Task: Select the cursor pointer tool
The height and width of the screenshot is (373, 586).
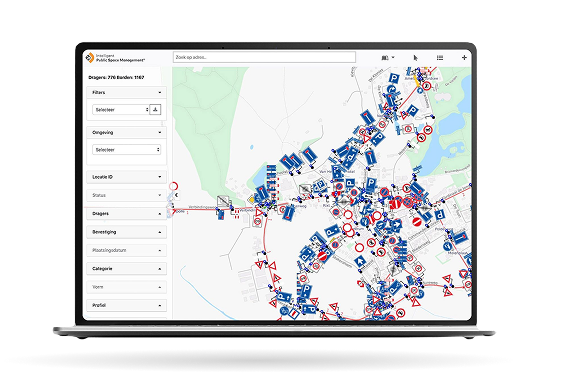Action: (x=415, y=58)
